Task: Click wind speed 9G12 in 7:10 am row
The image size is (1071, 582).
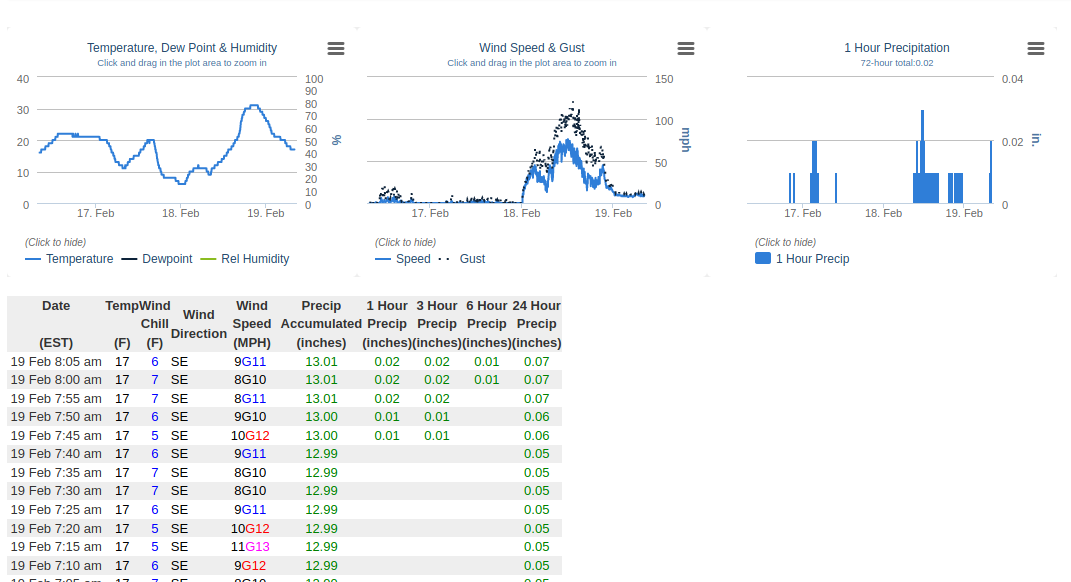Action: tap(250, 566)
